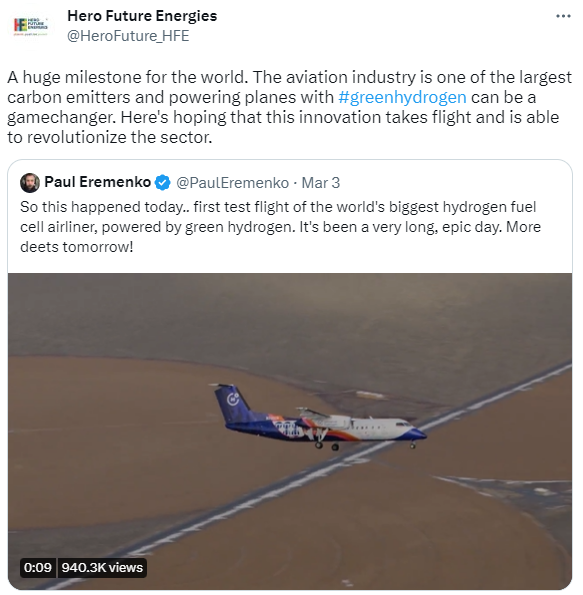Image resolution: width=583 pixels, height=595 pixels.
Task: Open the #greenhydrogen hashtag
Action: click(402, 97)
